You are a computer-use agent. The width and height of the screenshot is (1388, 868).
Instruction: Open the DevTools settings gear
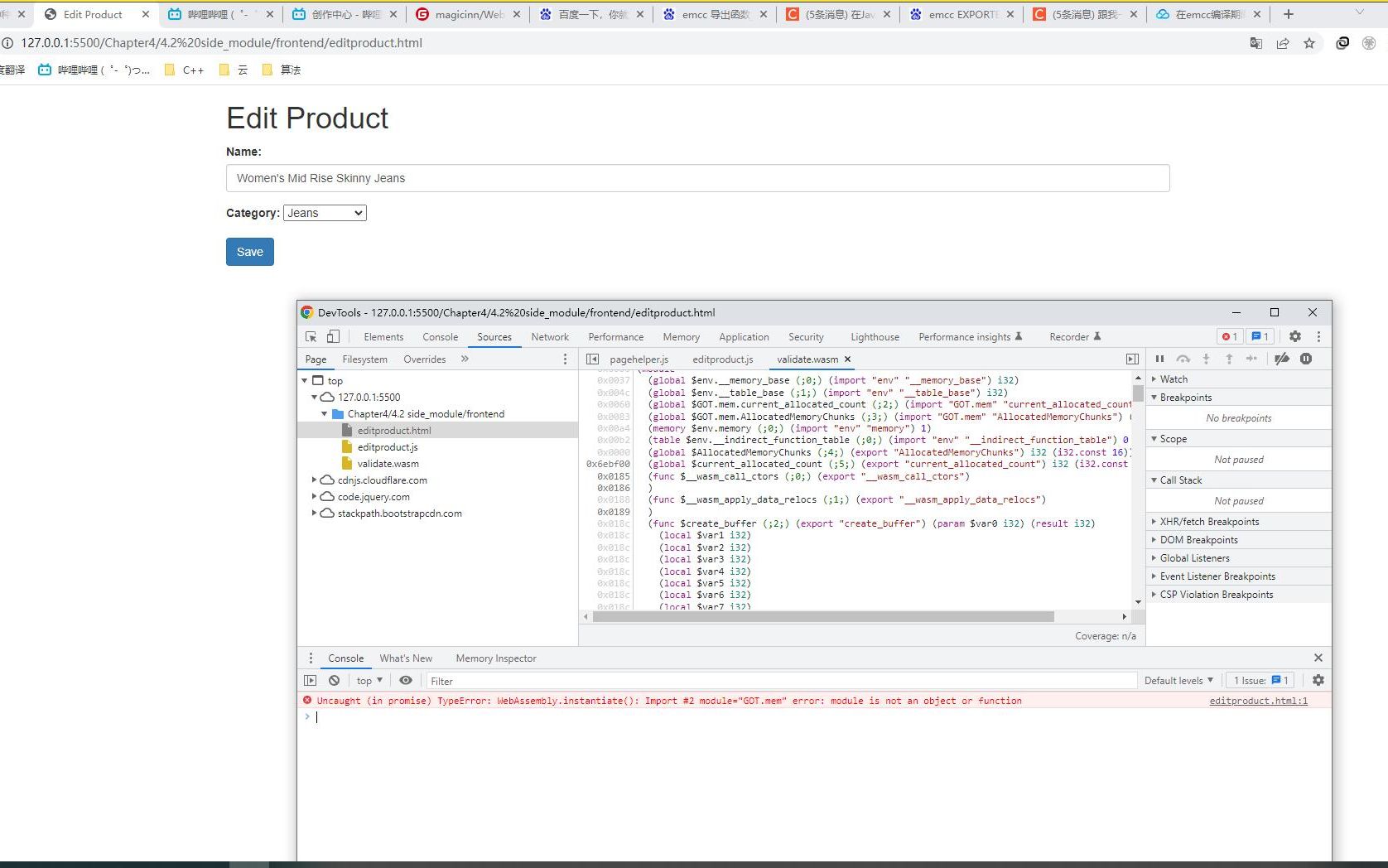(x=1295, y=336)
